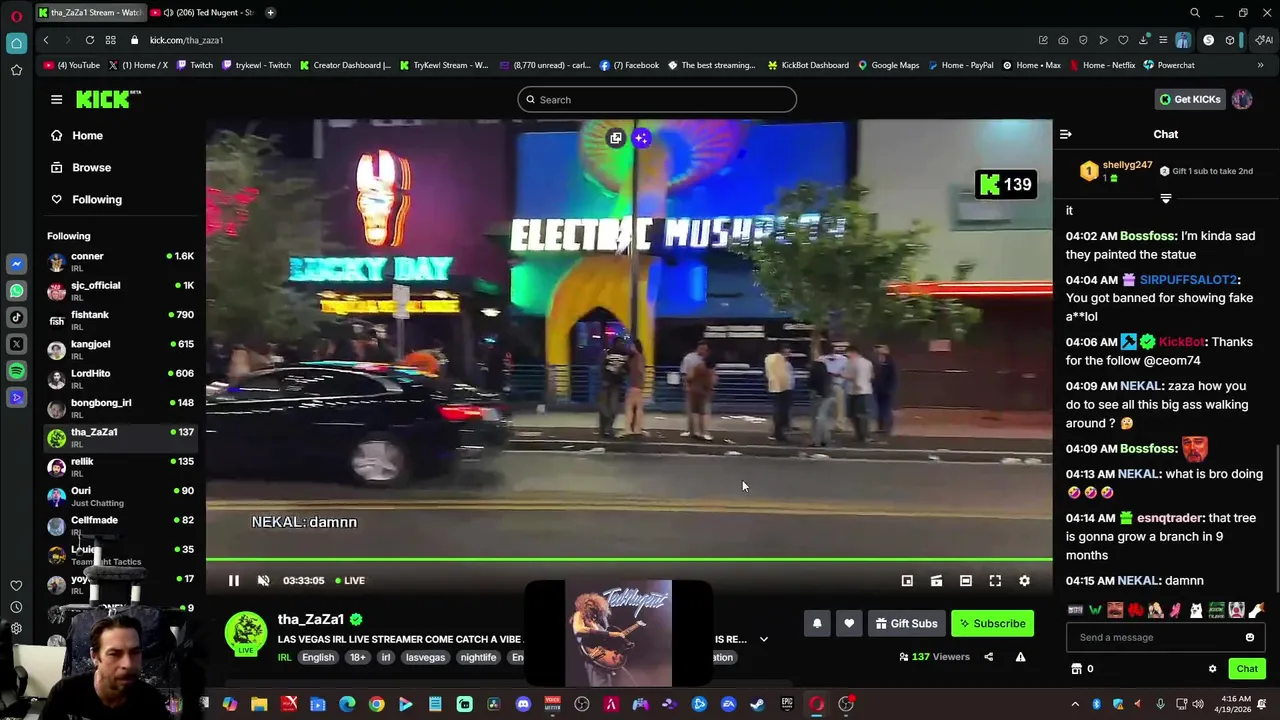Screen dimensions: 1280x720
Task: Pause the live stream video
Action: [x=234, y=581]
